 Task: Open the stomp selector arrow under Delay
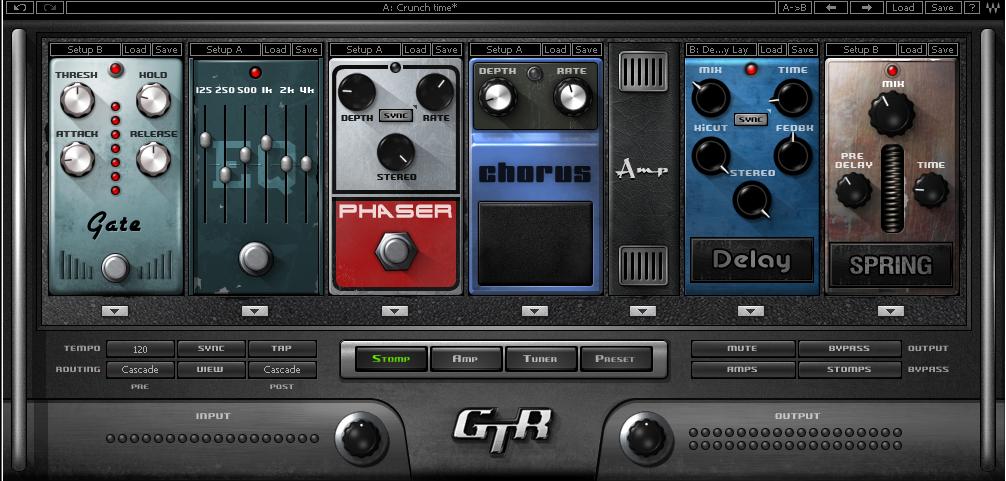(x=751, y=311)
